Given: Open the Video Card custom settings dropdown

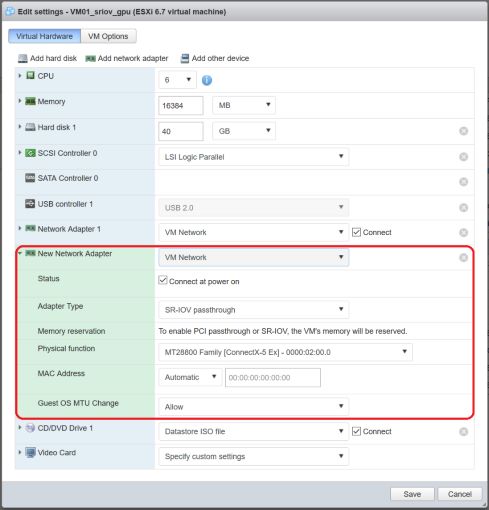Looking at the screenshot, I should click(254, 456).
